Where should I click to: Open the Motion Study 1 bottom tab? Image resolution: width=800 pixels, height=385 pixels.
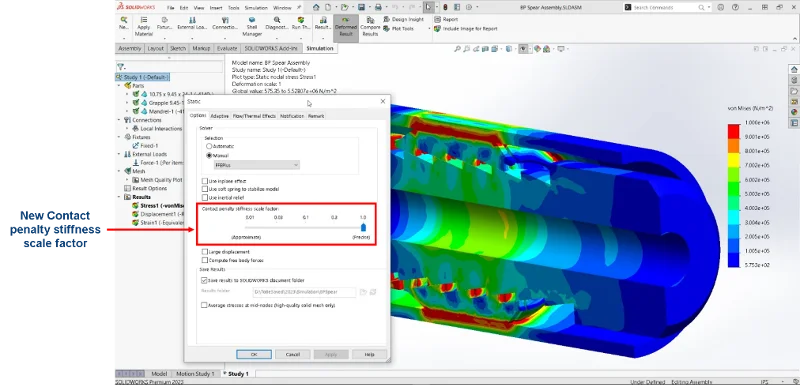coord(196,374)
